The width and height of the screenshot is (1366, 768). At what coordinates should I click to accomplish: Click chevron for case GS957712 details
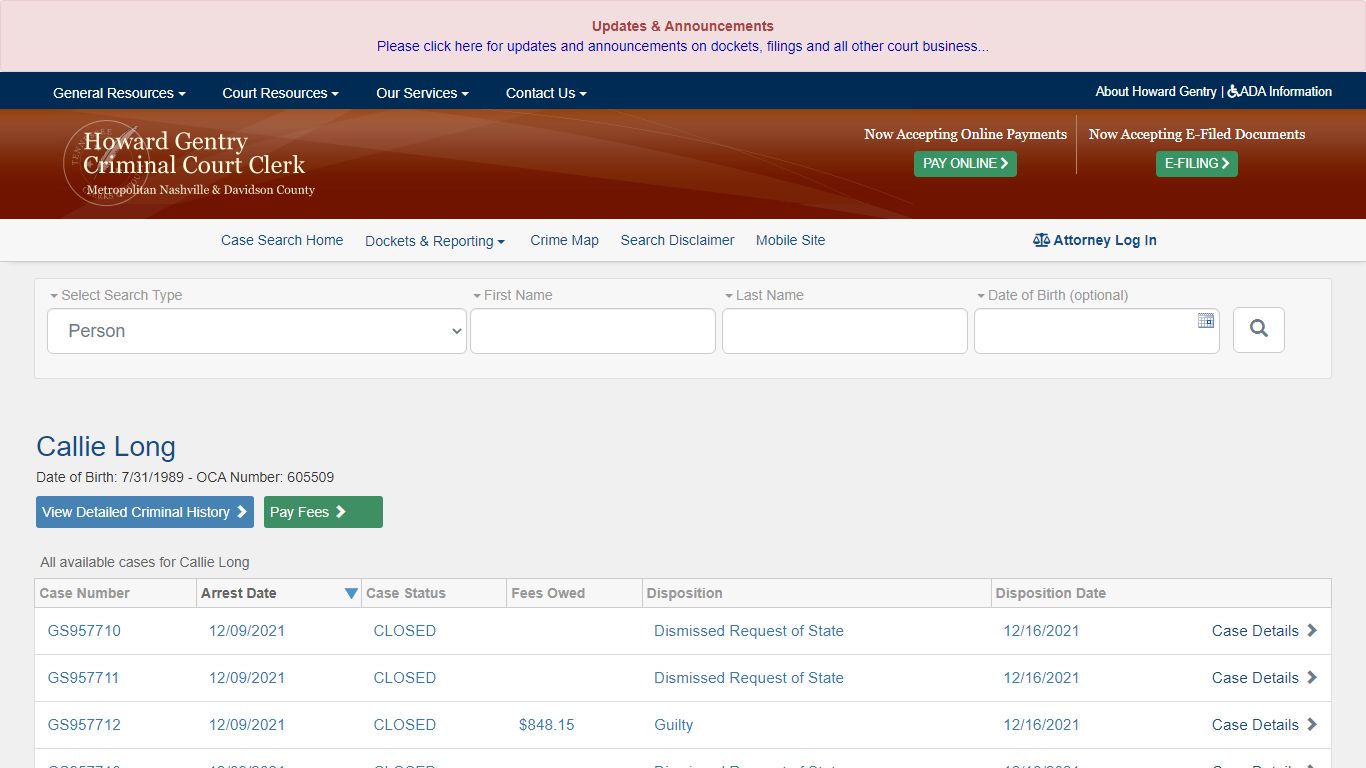[x=1312, y=724]
